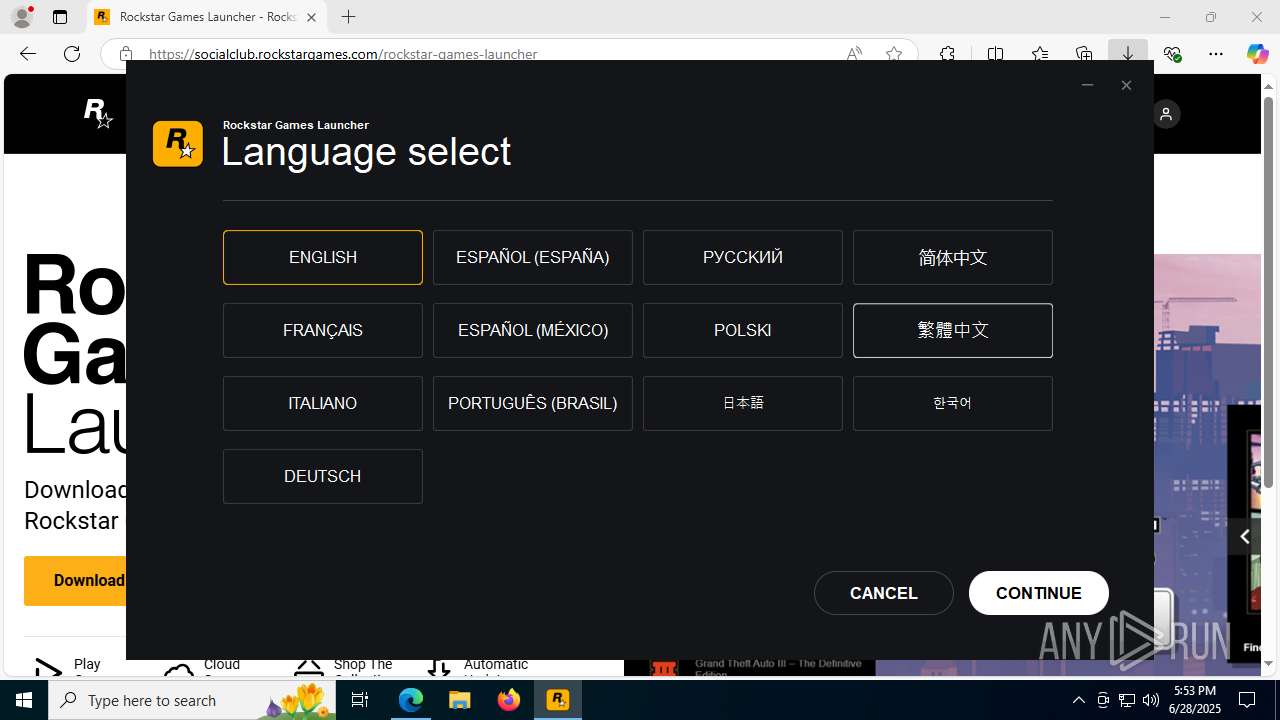Open the Windows Start menu
This screenshot has height=720, width=1280.
point(24,700)
